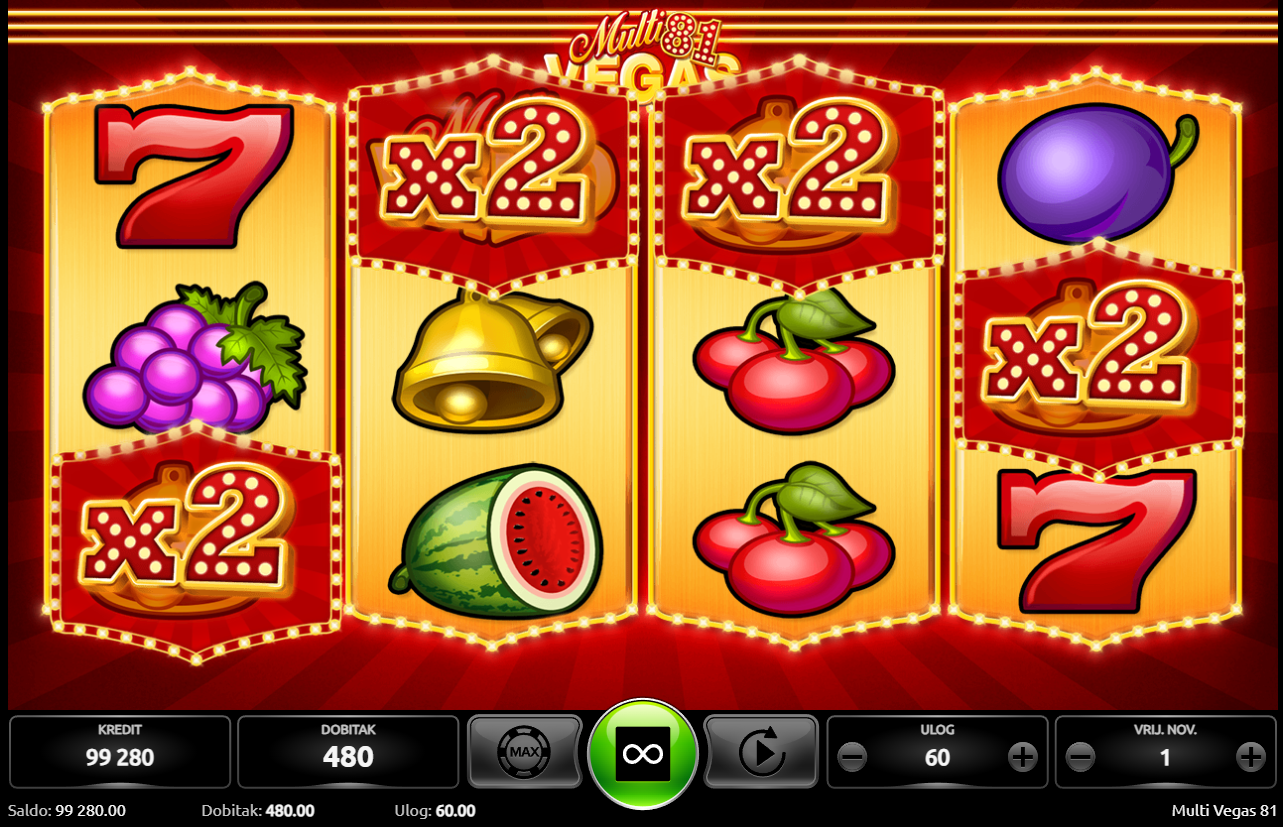Click the red 7 atop reel one

click(194, 174)
